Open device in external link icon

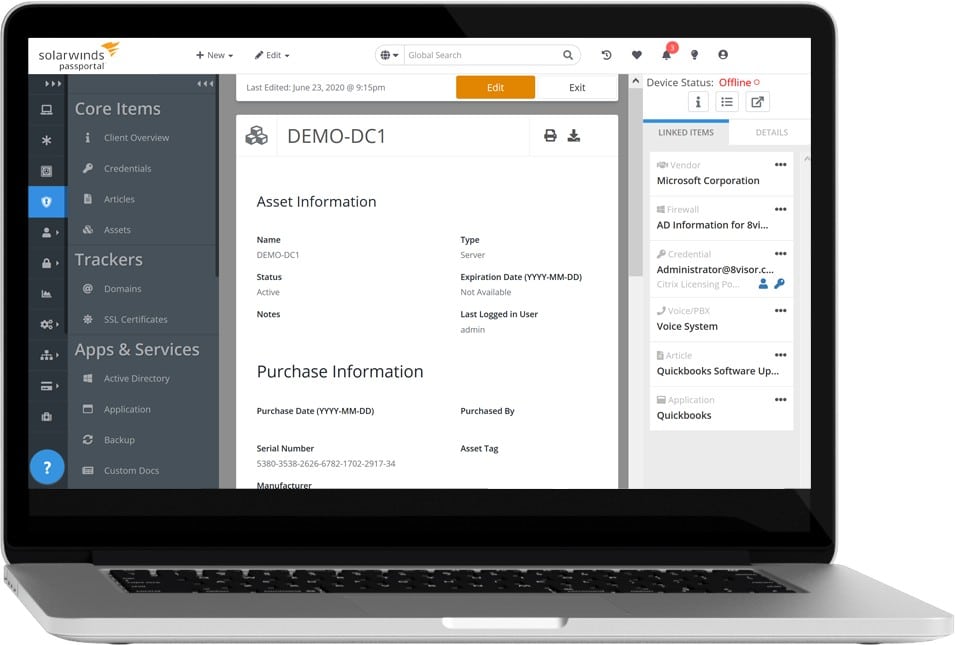coord(757,102)
